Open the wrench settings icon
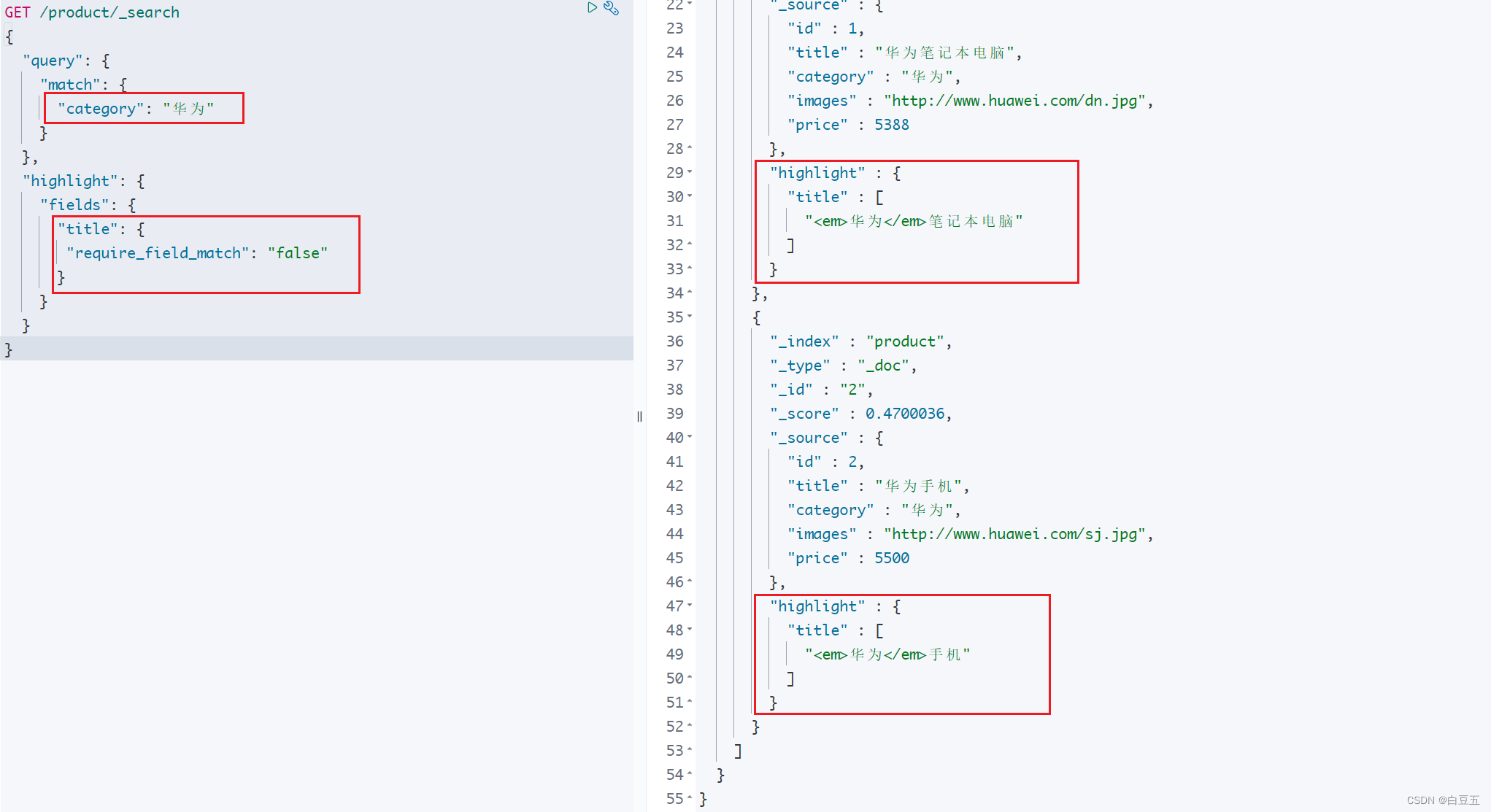Viewport: 1491px width, 812px height. pos(612,8)
